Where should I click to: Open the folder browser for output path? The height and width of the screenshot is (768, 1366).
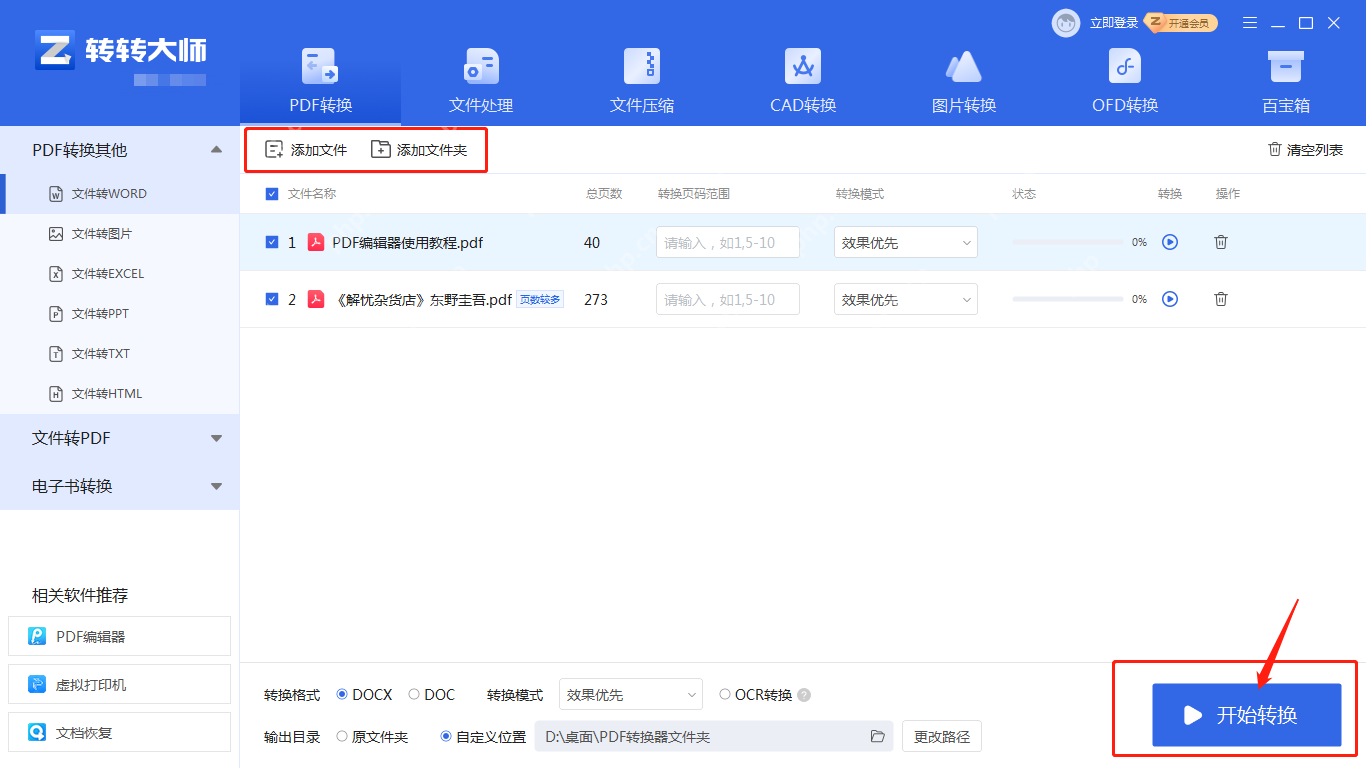coord(878,736)
